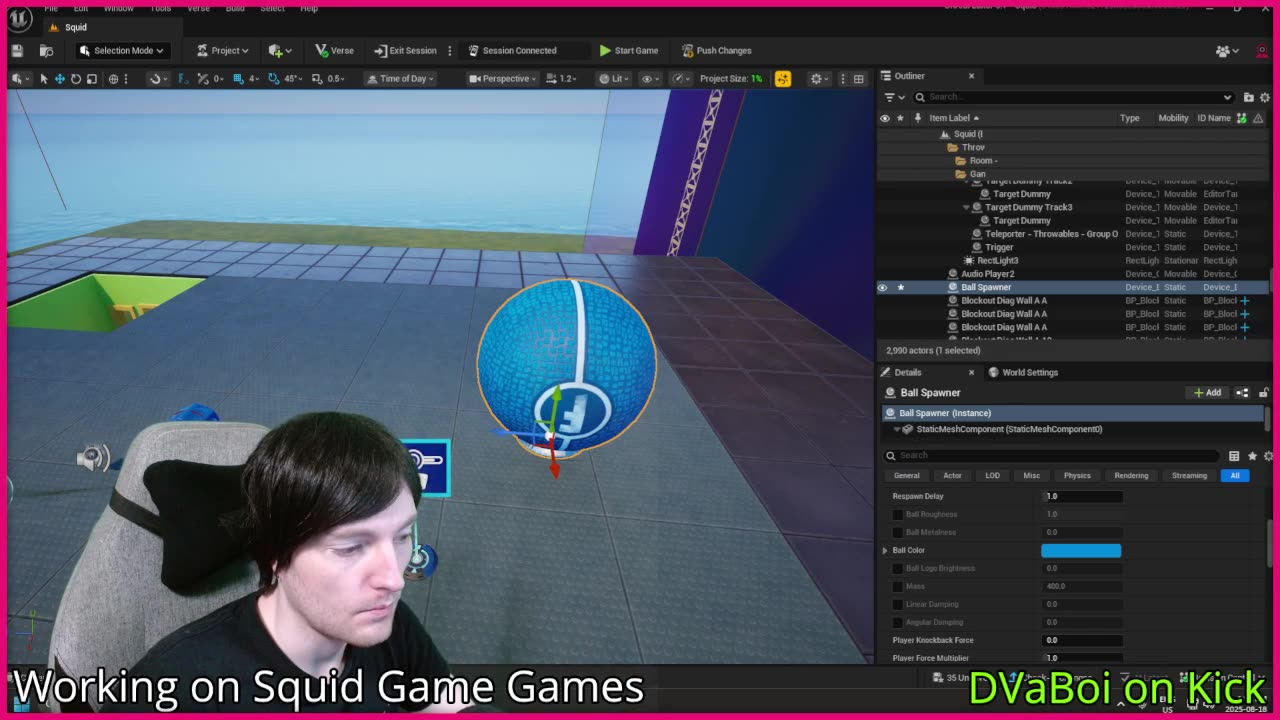Open the File menu
The height and width of the screenshot is (720, 1280).
pyautogui.click(x=51, y=8)
